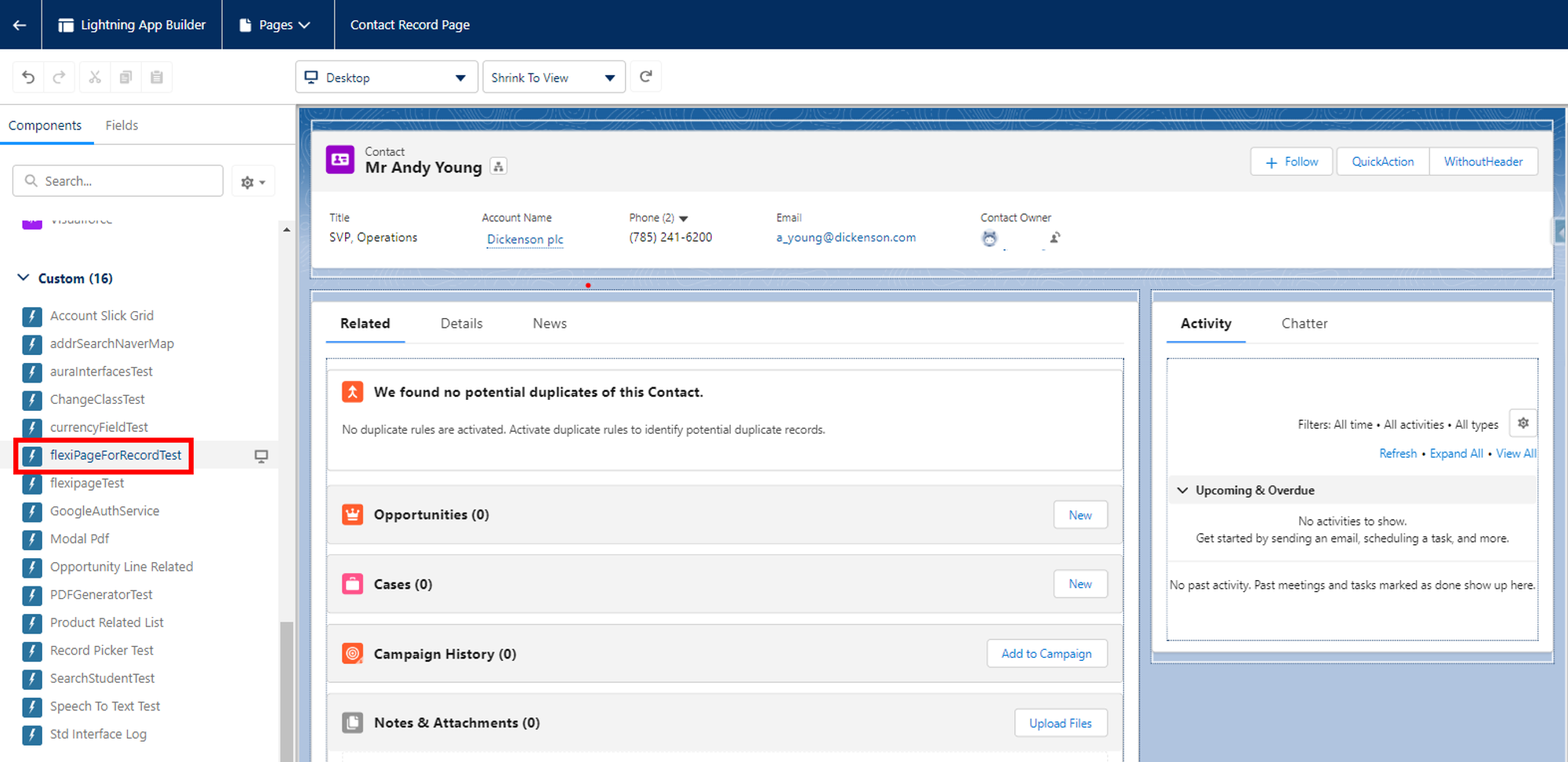1568x762 pixels.
Task: Click the refresh canvas icon
Action: [x=646, y=77]
